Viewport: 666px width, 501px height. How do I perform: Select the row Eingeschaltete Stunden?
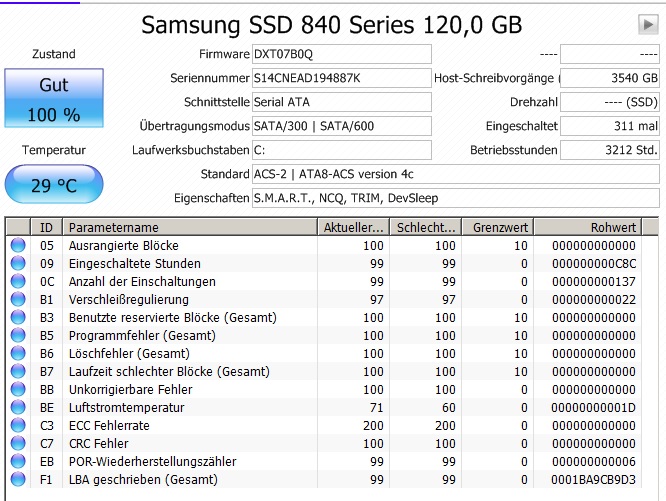coord(324,263)
